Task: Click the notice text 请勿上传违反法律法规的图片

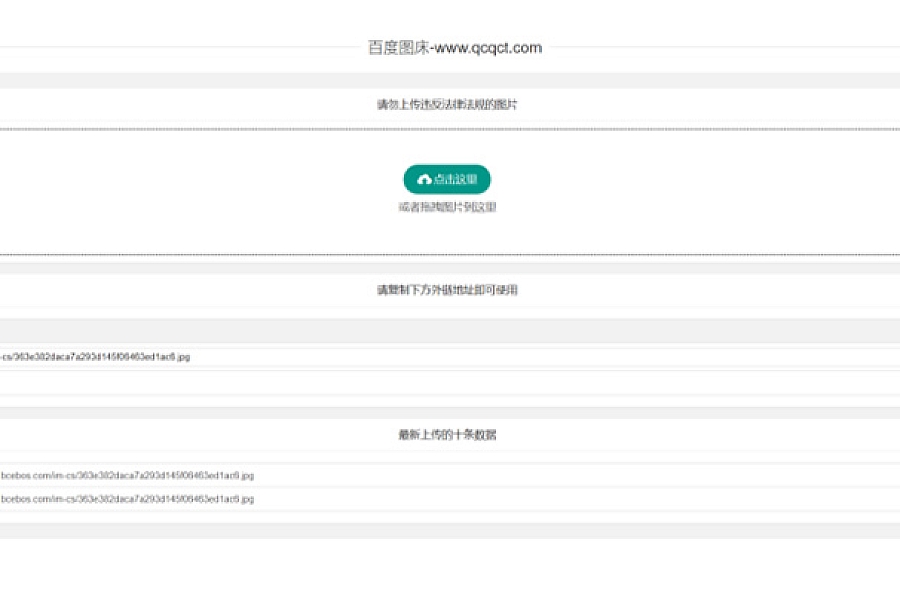Action: [x=447, y=104]
